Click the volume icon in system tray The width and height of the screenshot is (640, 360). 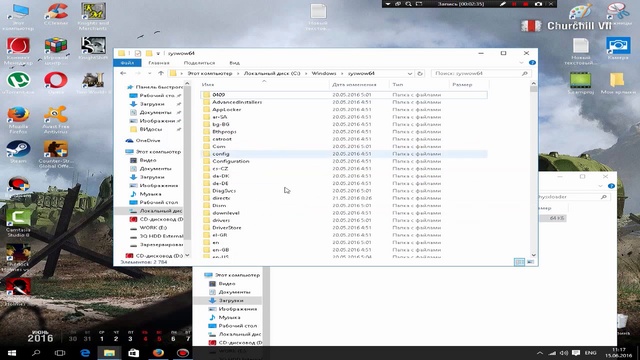click(x=564, y=353)
